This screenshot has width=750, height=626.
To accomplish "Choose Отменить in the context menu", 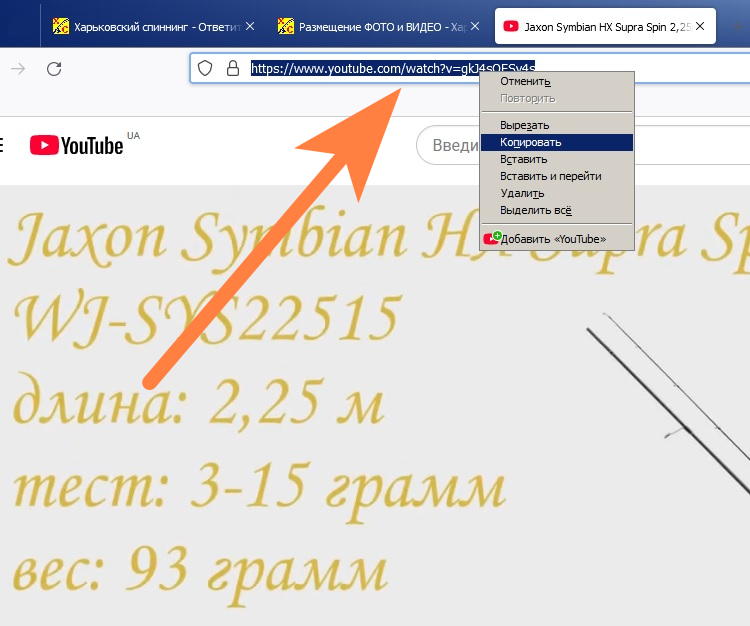I will click(x=557, y=82).
